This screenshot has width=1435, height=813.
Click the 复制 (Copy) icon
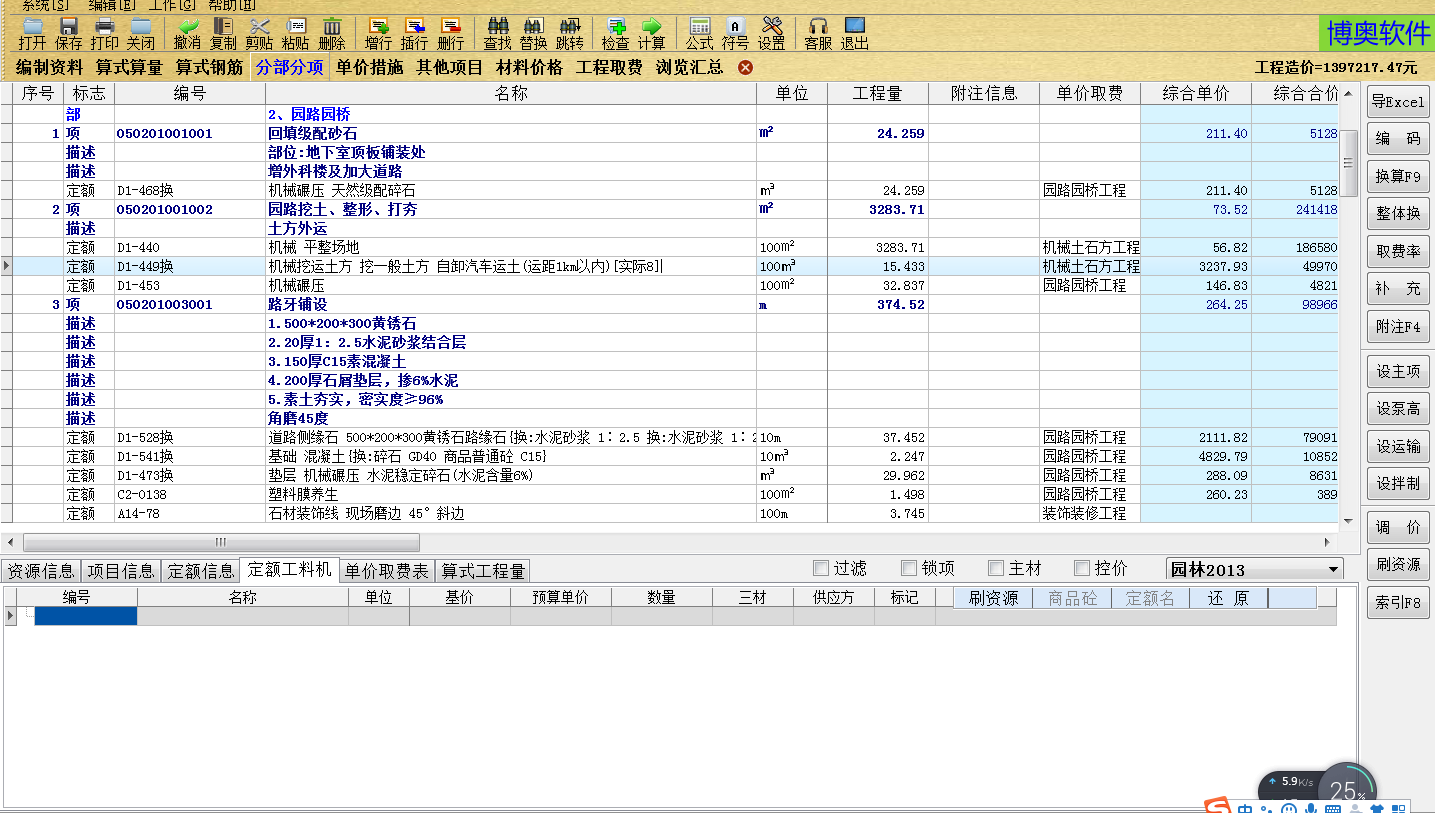pyautogui.click(x=224, y=33)
